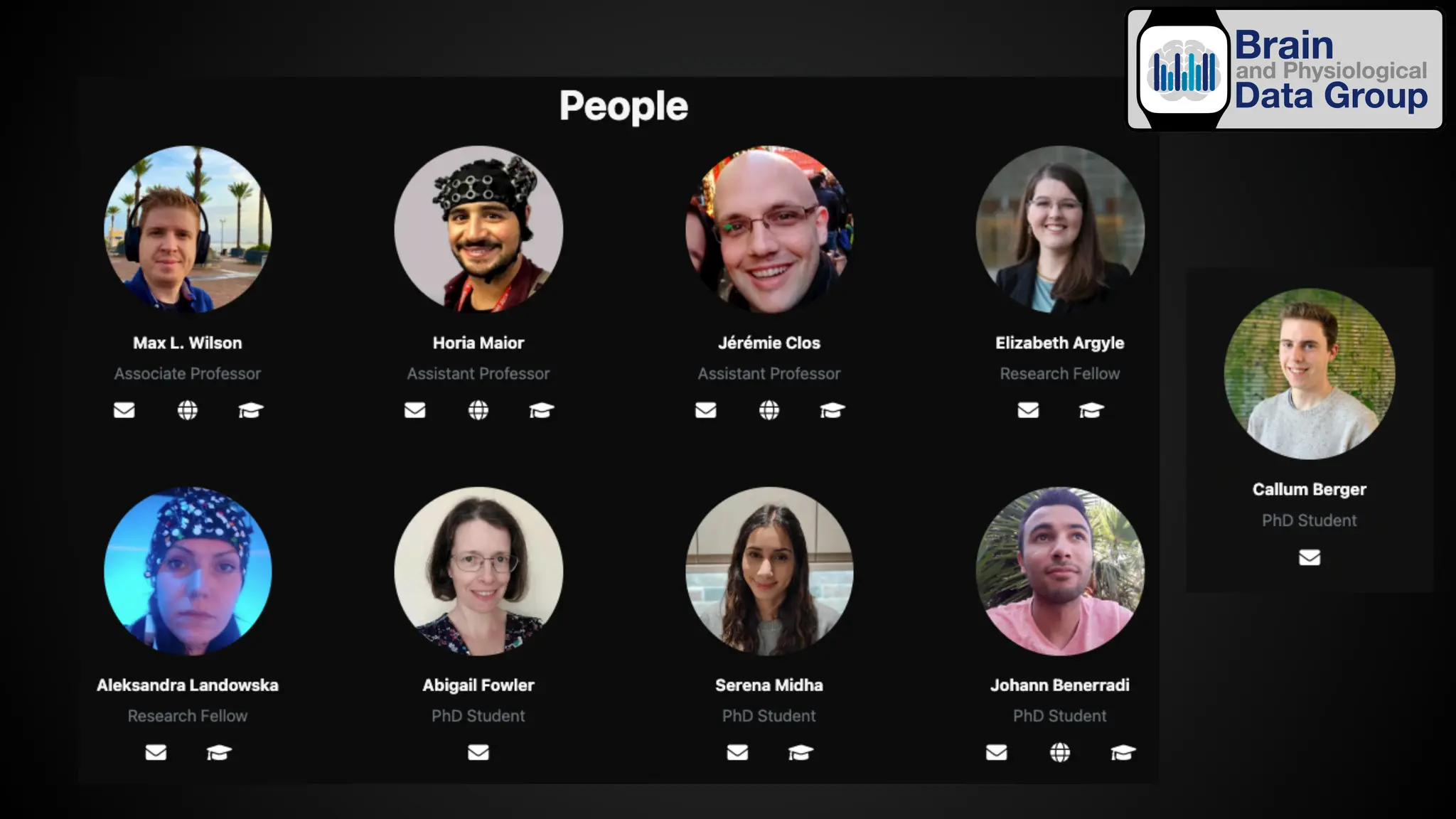Select Max L. Wilson's profile photo

[188, 230]
